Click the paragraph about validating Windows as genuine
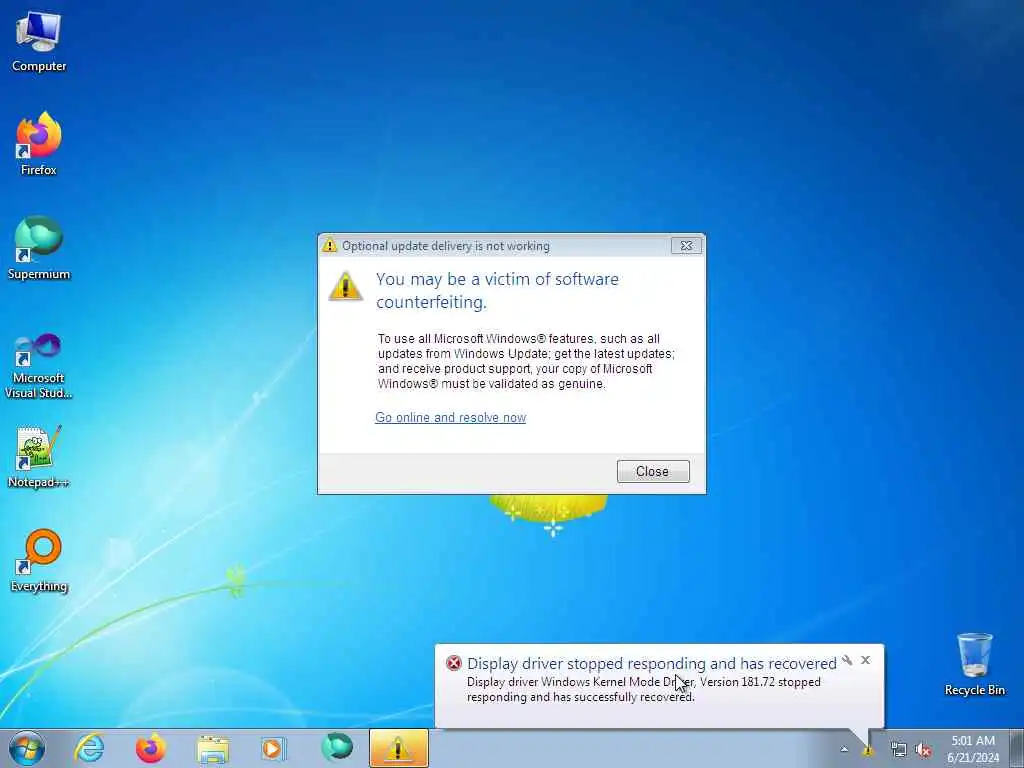 [526, 361]
